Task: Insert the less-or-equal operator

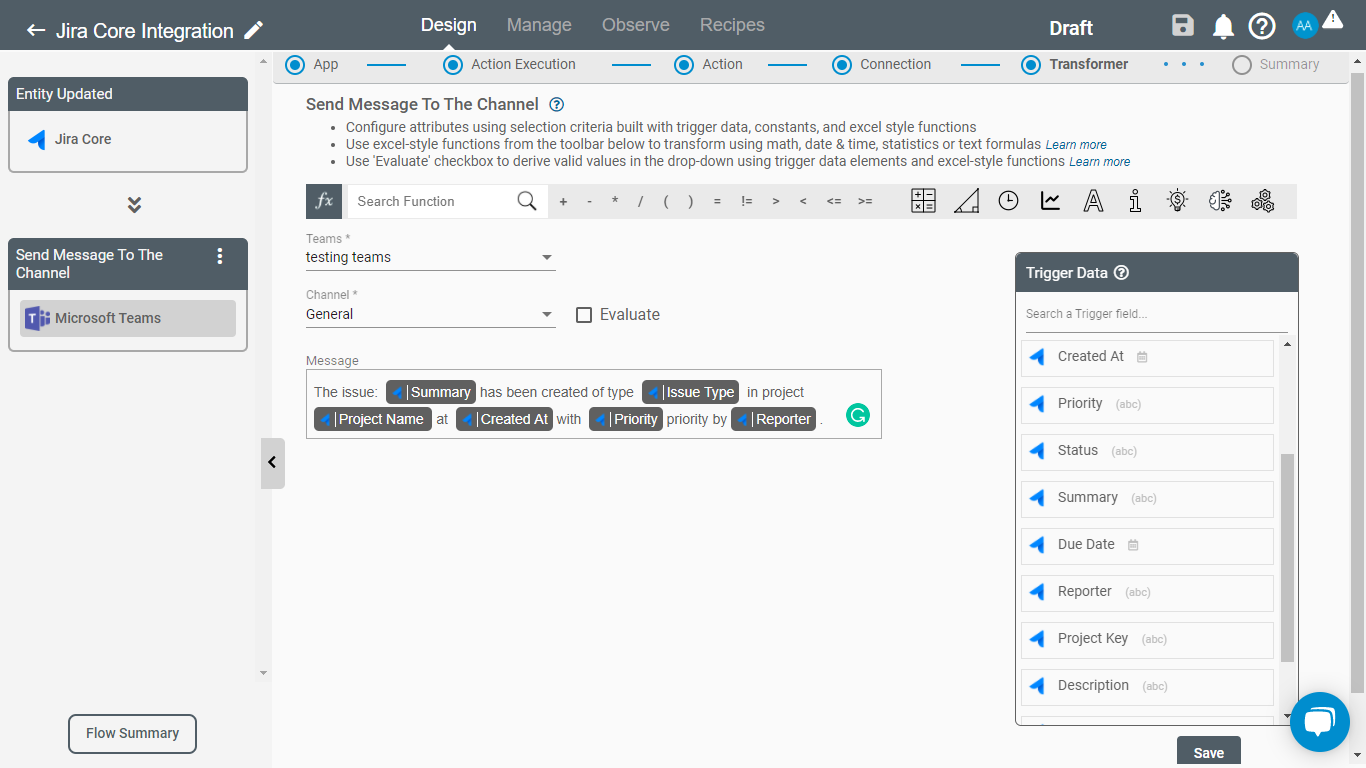Action: 834,201
